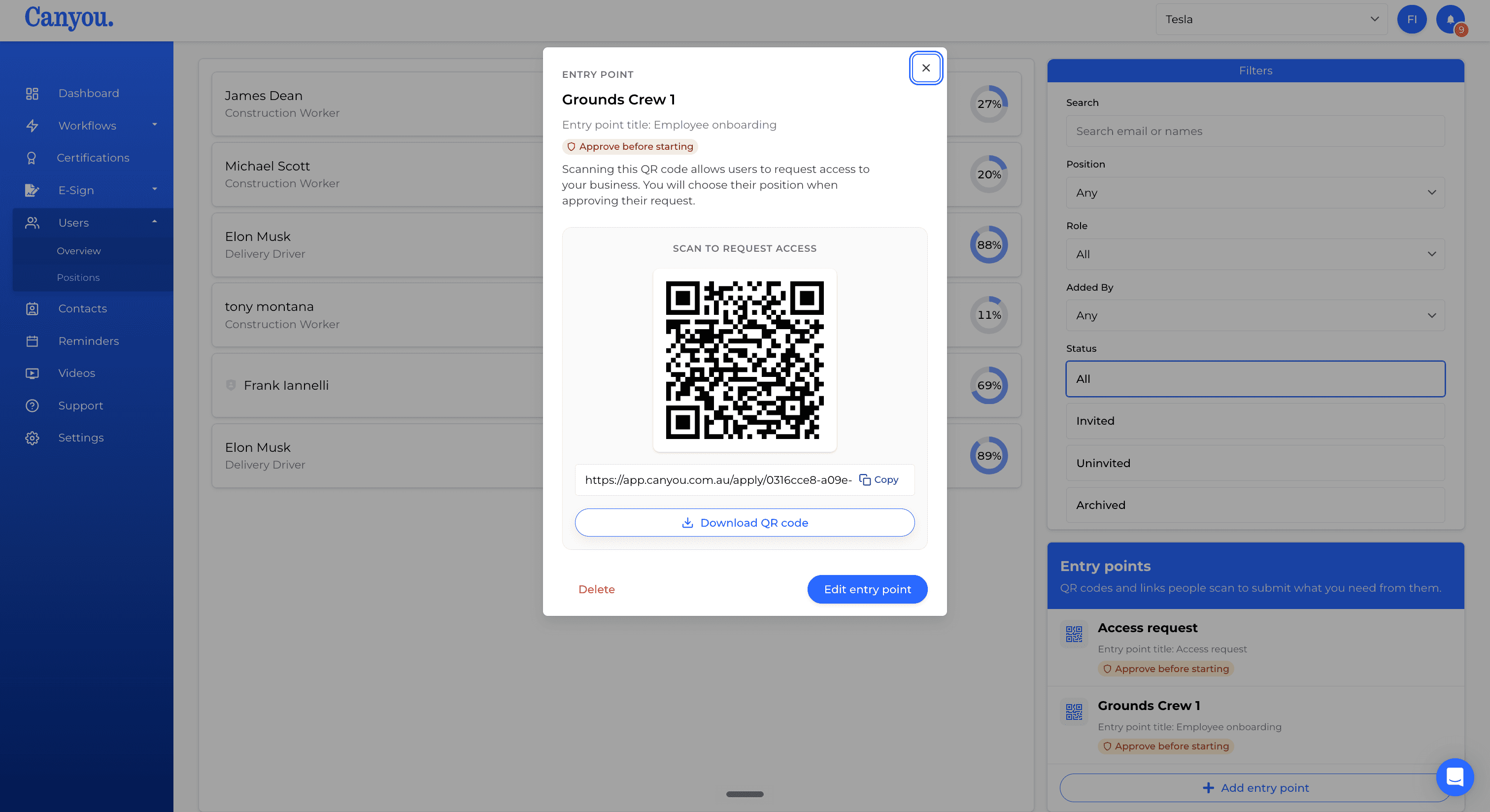Expand the E-Sign submenu arrow

[x=154, y=189]
